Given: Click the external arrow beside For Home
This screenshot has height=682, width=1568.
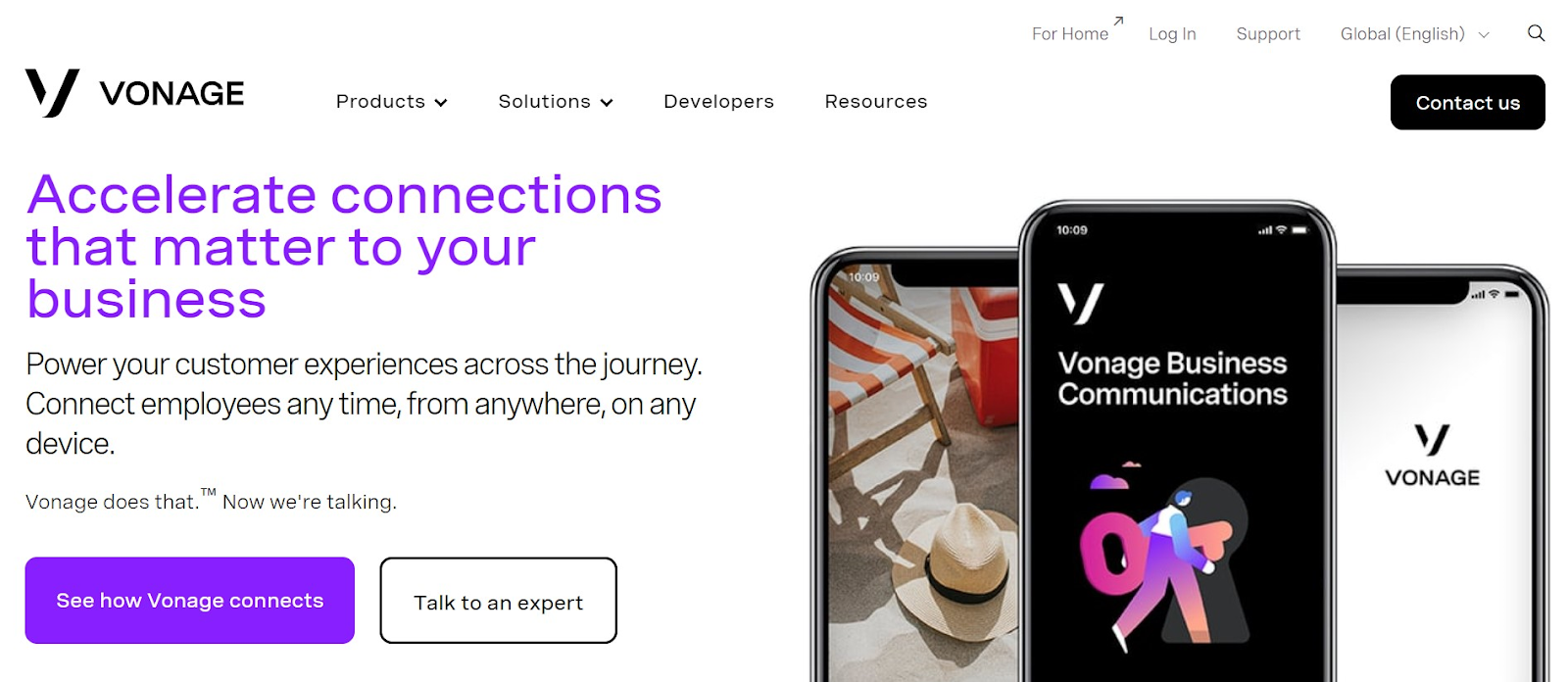Looking at the screenshot, I should pyautogui.click(x=1118, y=21).
